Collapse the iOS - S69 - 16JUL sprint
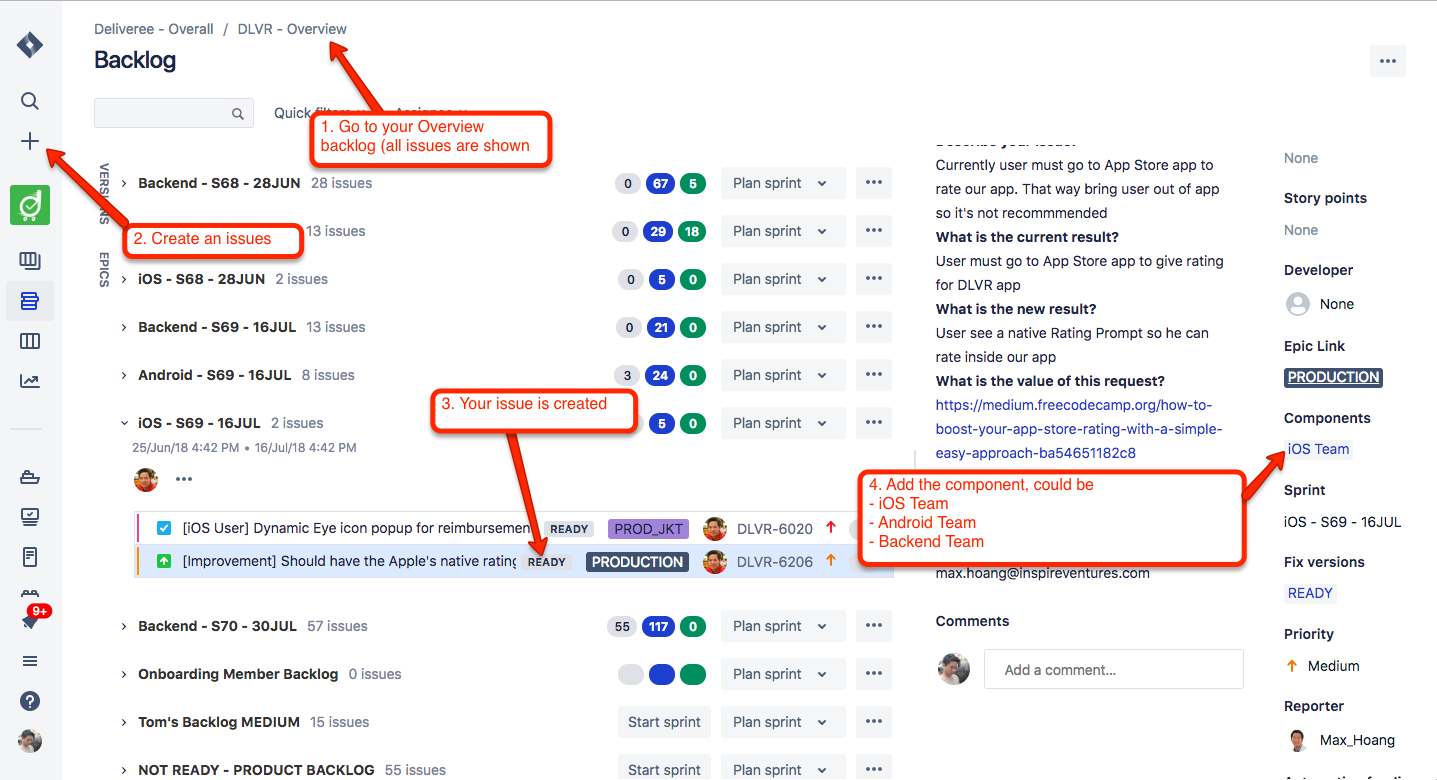Viewport: 1437px width, 780px height. coord(124,423)
